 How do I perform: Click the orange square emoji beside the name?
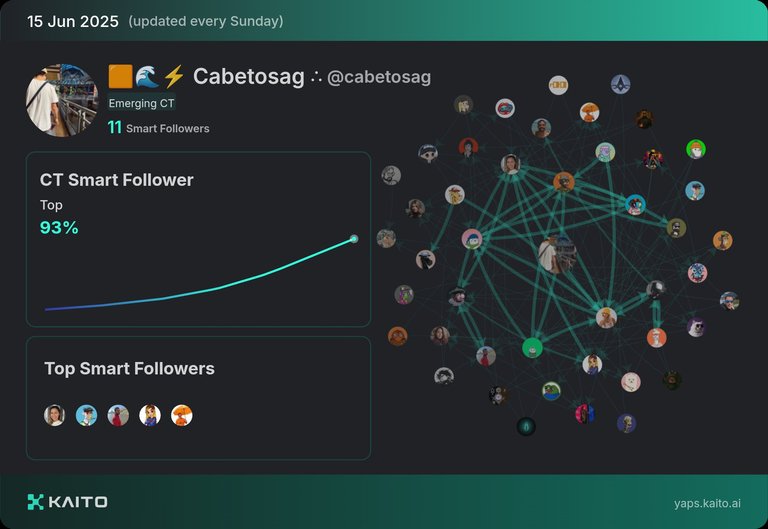pos(120,76)
